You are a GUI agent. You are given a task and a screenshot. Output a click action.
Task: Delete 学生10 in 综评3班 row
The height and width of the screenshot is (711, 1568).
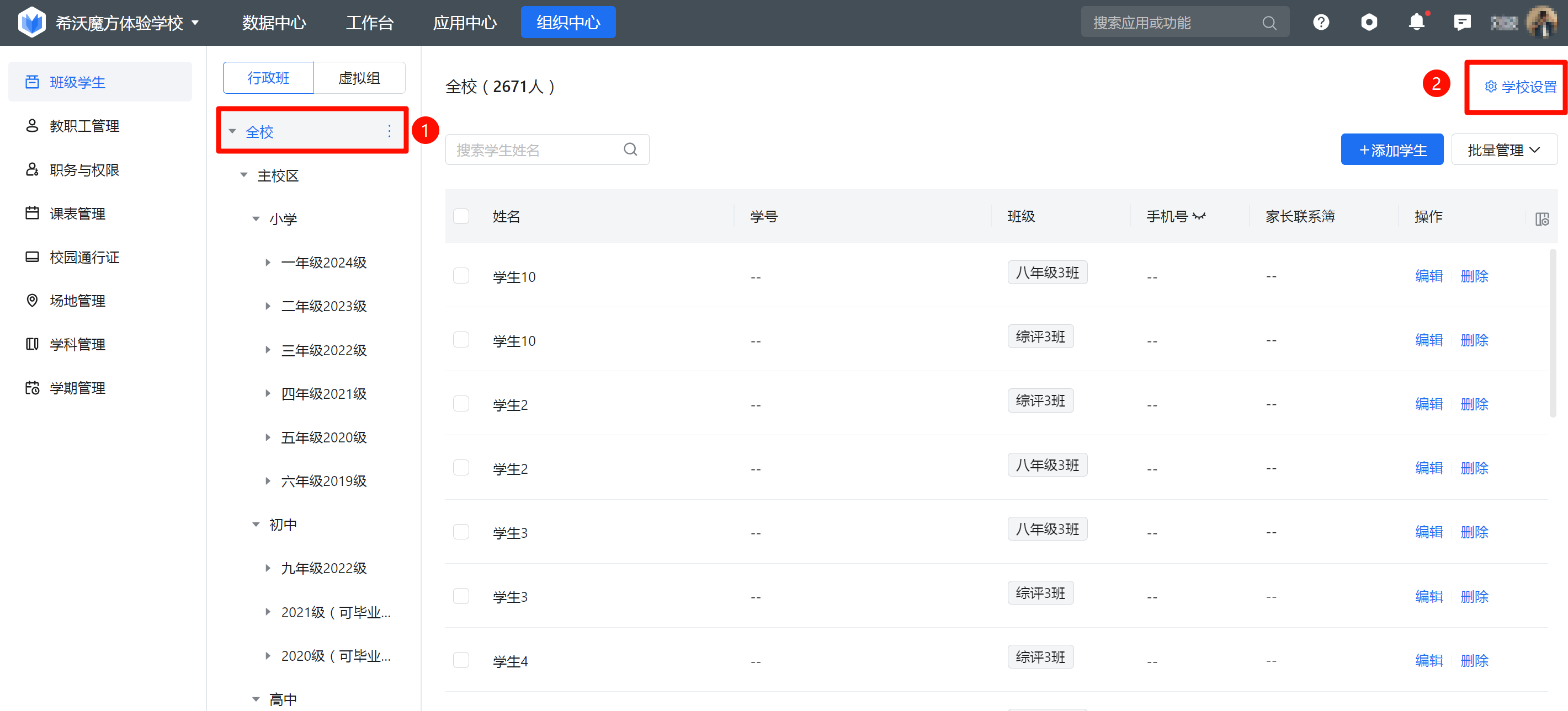1474,340
